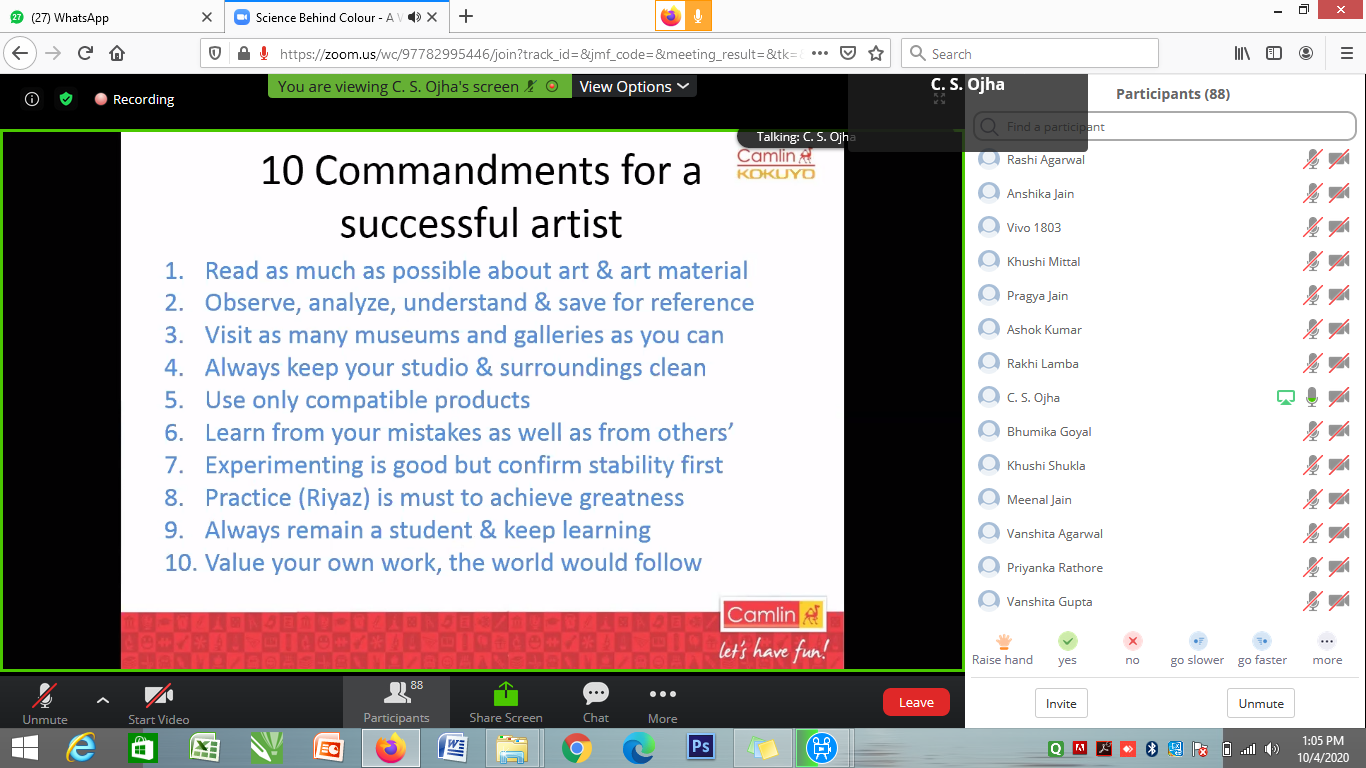The width and height of the screenshot is (1366, 768).
Task: Open the meeting info icon near Recording
Action: tap(32, 99)
